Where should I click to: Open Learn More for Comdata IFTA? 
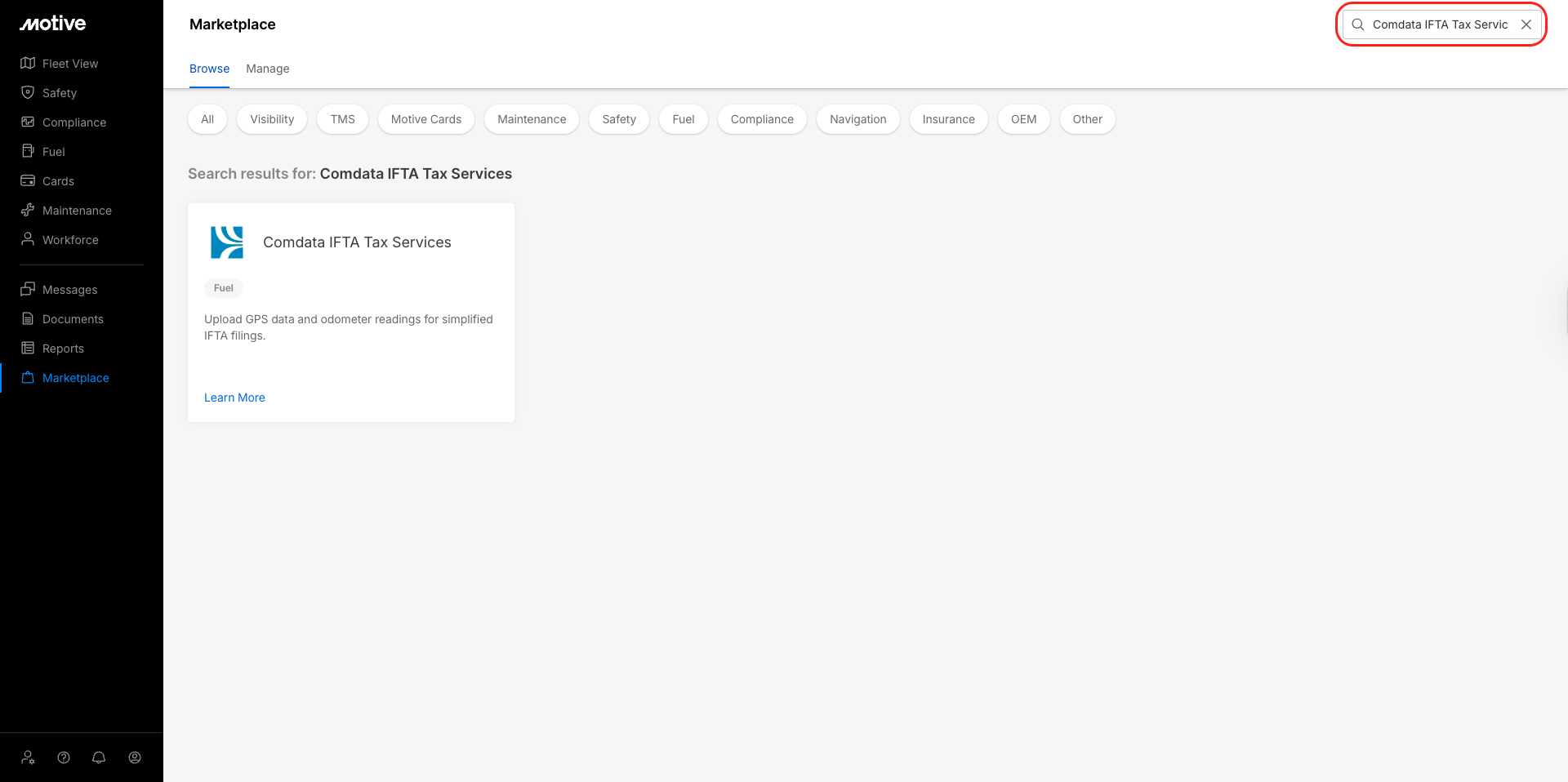pos(234,398)
